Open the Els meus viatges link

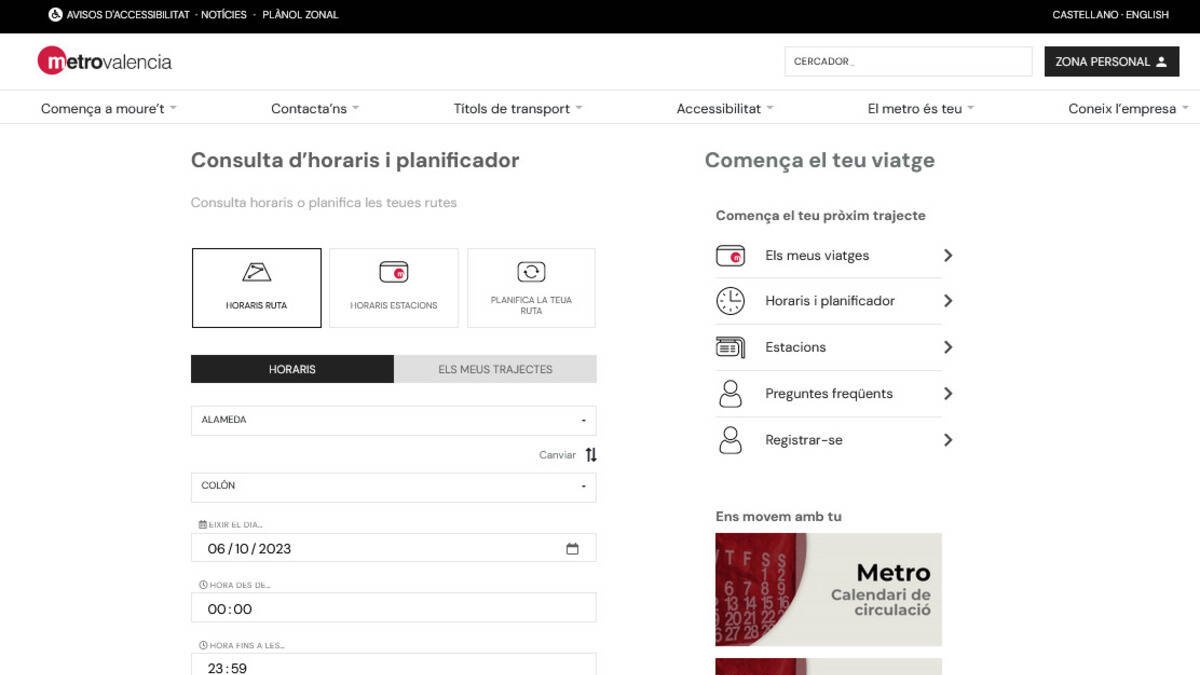pos(817,256)
